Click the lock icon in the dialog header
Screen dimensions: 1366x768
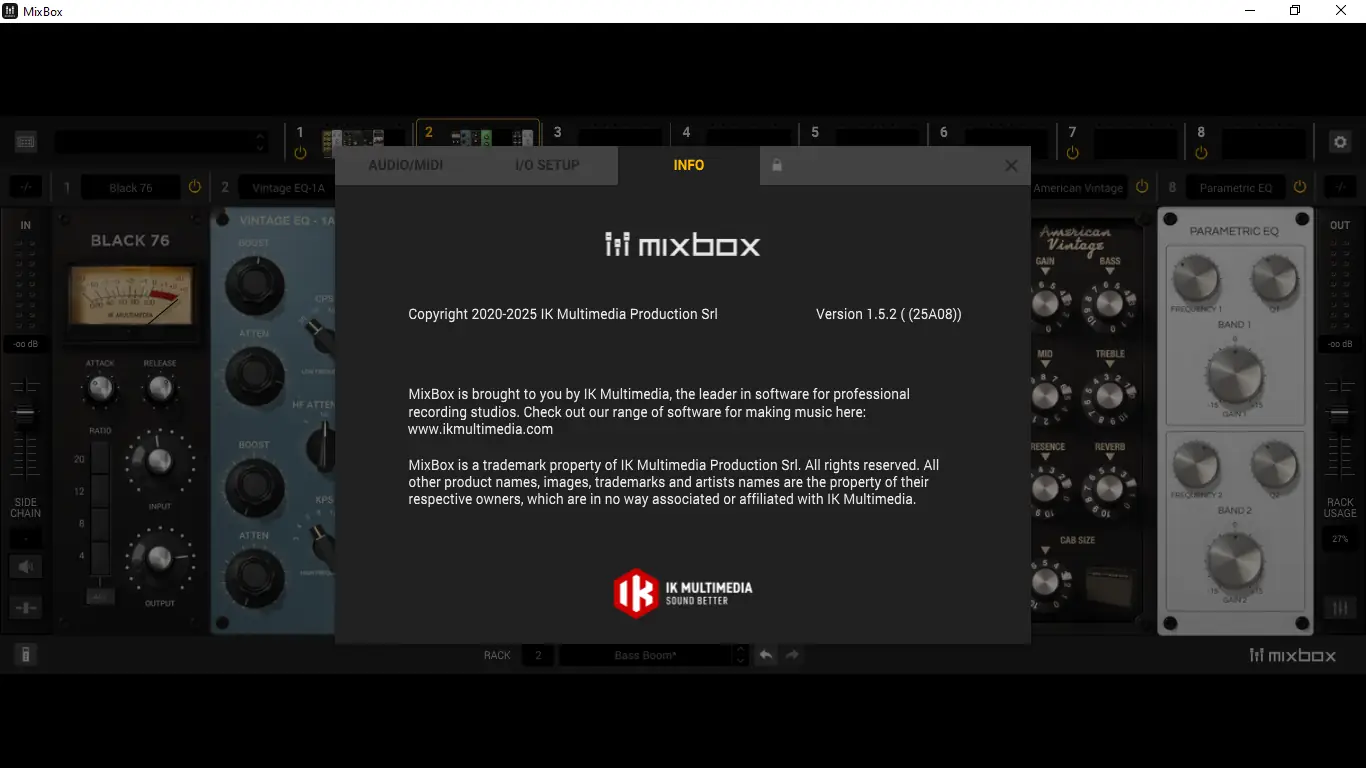(x=776, y=165)
